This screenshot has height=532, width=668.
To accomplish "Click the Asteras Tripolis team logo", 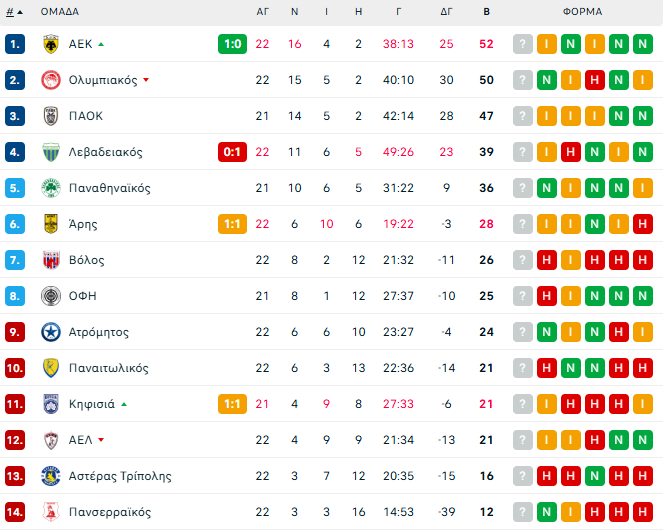I will [x=50, y=476].
